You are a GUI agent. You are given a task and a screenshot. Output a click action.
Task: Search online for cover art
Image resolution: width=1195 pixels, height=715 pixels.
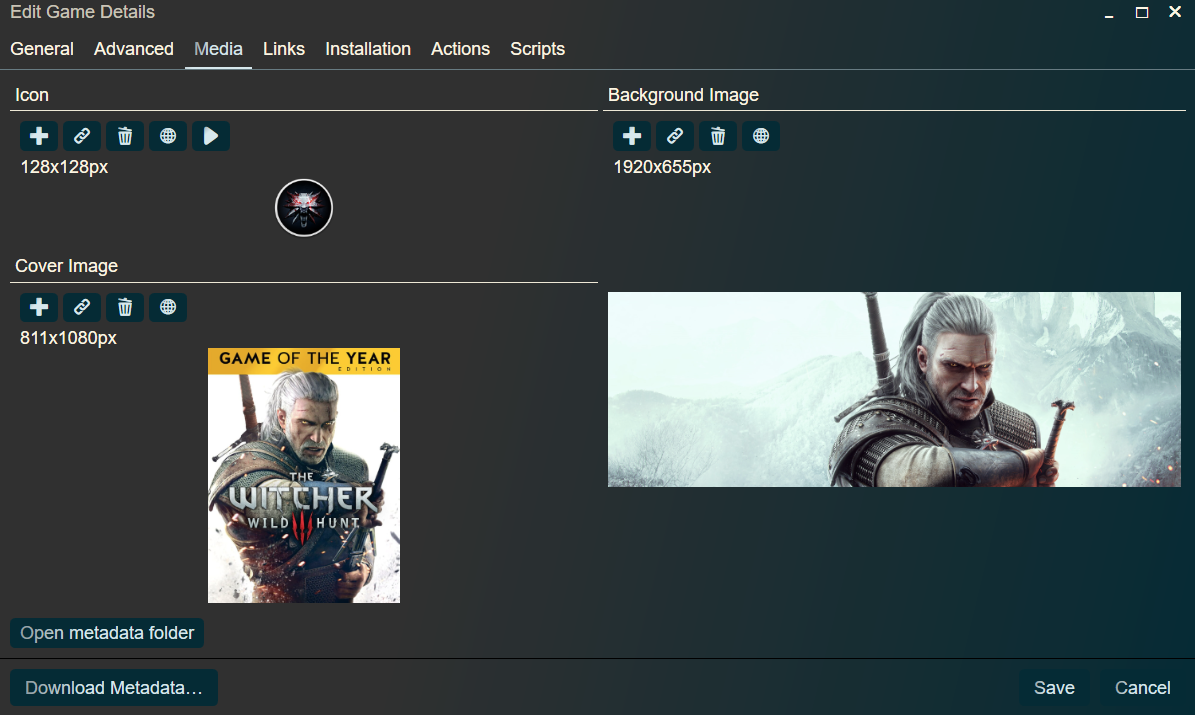point(167,307)
